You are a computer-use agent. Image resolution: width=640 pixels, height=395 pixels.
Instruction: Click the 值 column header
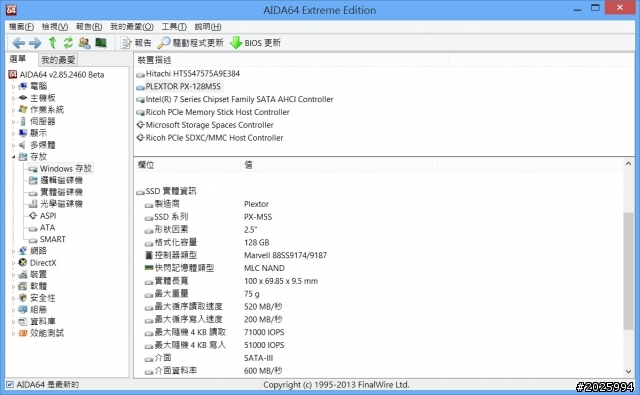pyautogui.click(x=339, y=165)
